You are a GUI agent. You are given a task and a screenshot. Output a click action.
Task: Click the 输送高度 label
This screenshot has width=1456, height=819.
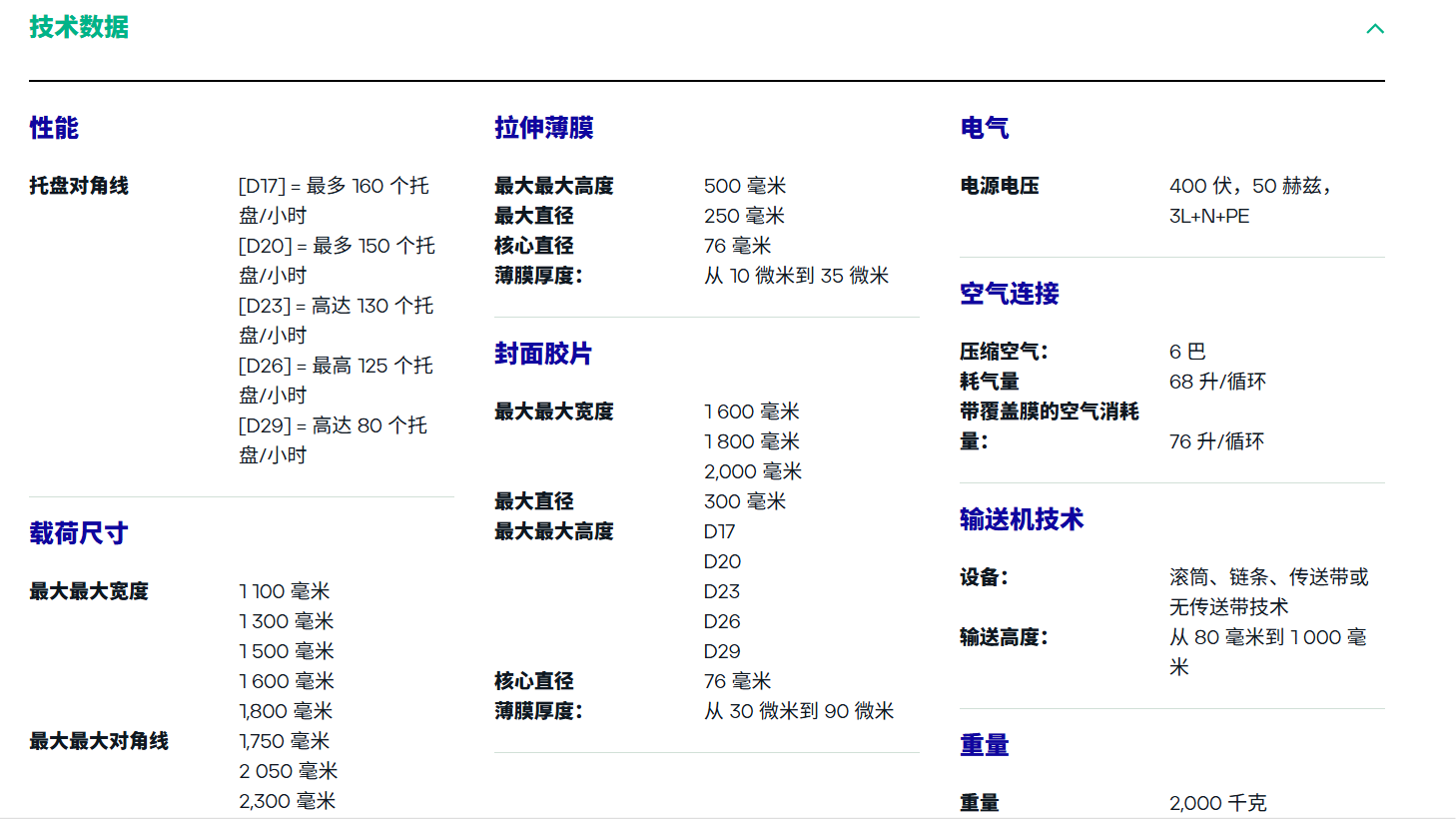click(1003, 636)
